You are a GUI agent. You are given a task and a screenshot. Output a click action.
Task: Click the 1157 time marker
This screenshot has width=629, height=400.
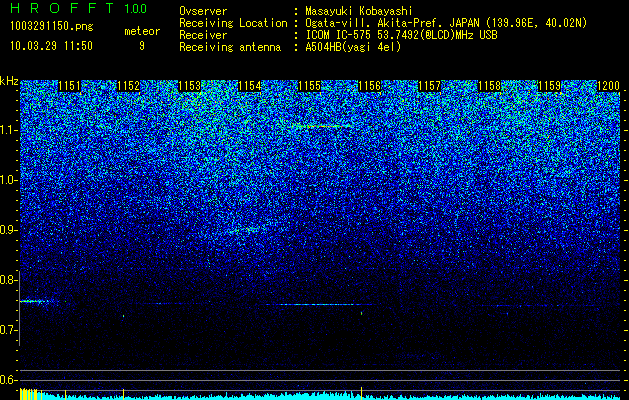[430, 86]
